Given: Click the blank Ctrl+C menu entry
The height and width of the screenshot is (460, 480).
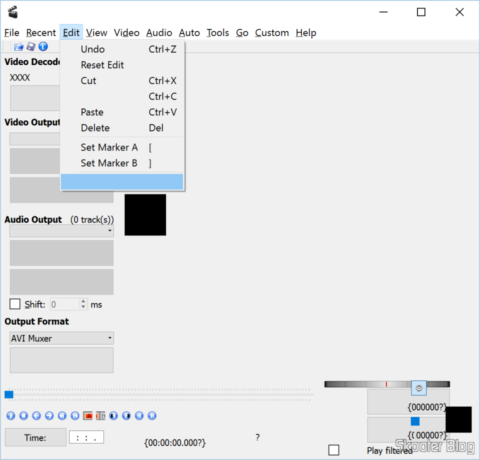Looking at the screenshot, I should (x=122, y=96).
